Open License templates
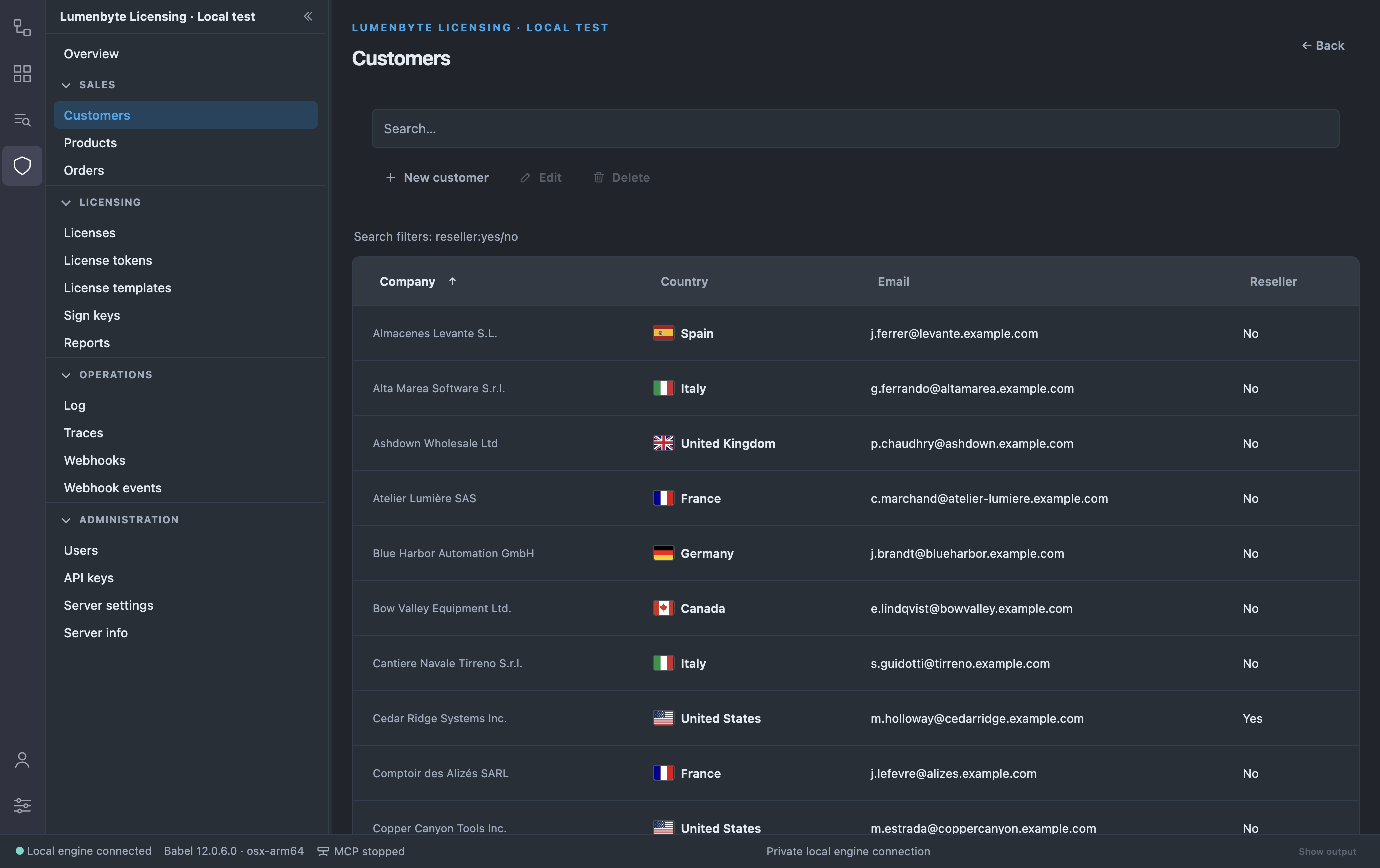 (185, 287)
